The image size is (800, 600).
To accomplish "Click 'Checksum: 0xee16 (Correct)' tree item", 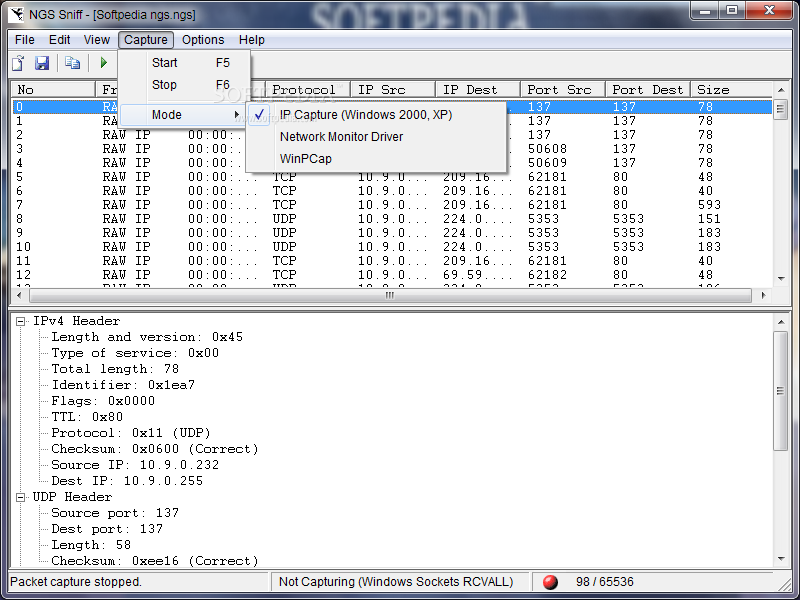I will (155, 561).
